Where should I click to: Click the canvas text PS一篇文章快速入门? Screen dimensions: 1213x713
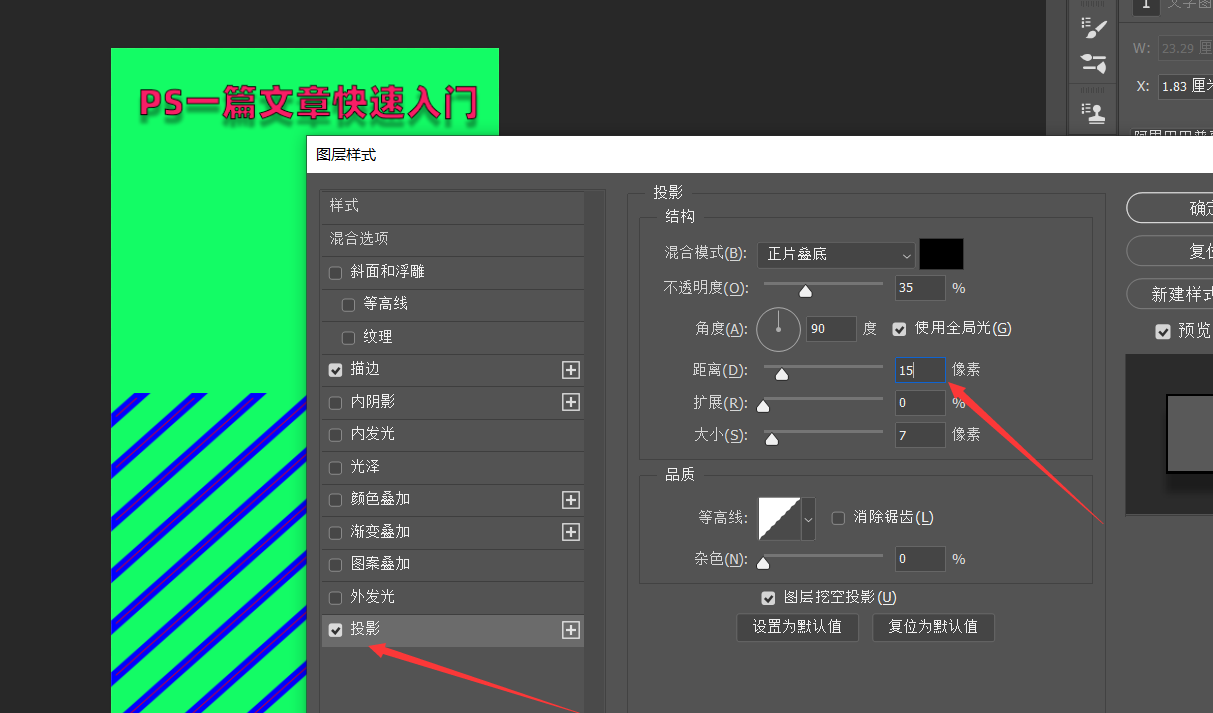click(x=308, y=104)
